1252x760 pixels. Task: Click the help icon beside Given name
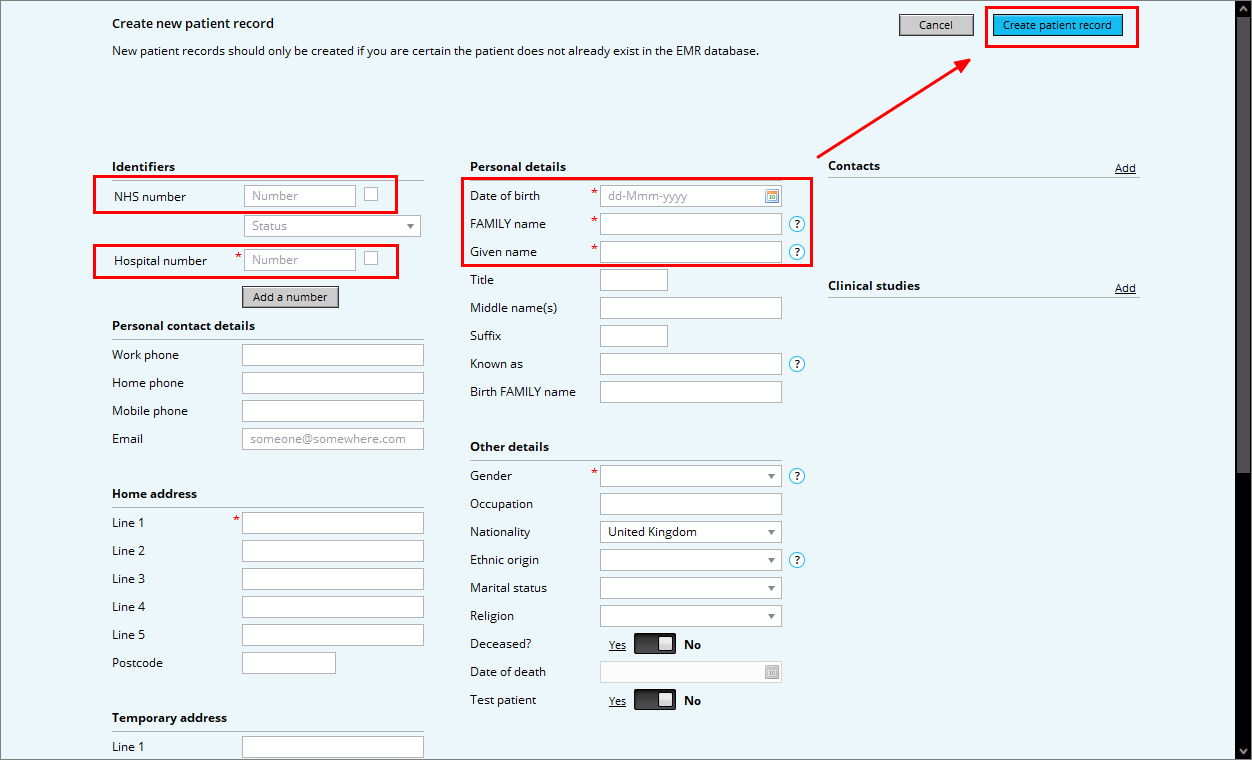click(x=797, y=252)
